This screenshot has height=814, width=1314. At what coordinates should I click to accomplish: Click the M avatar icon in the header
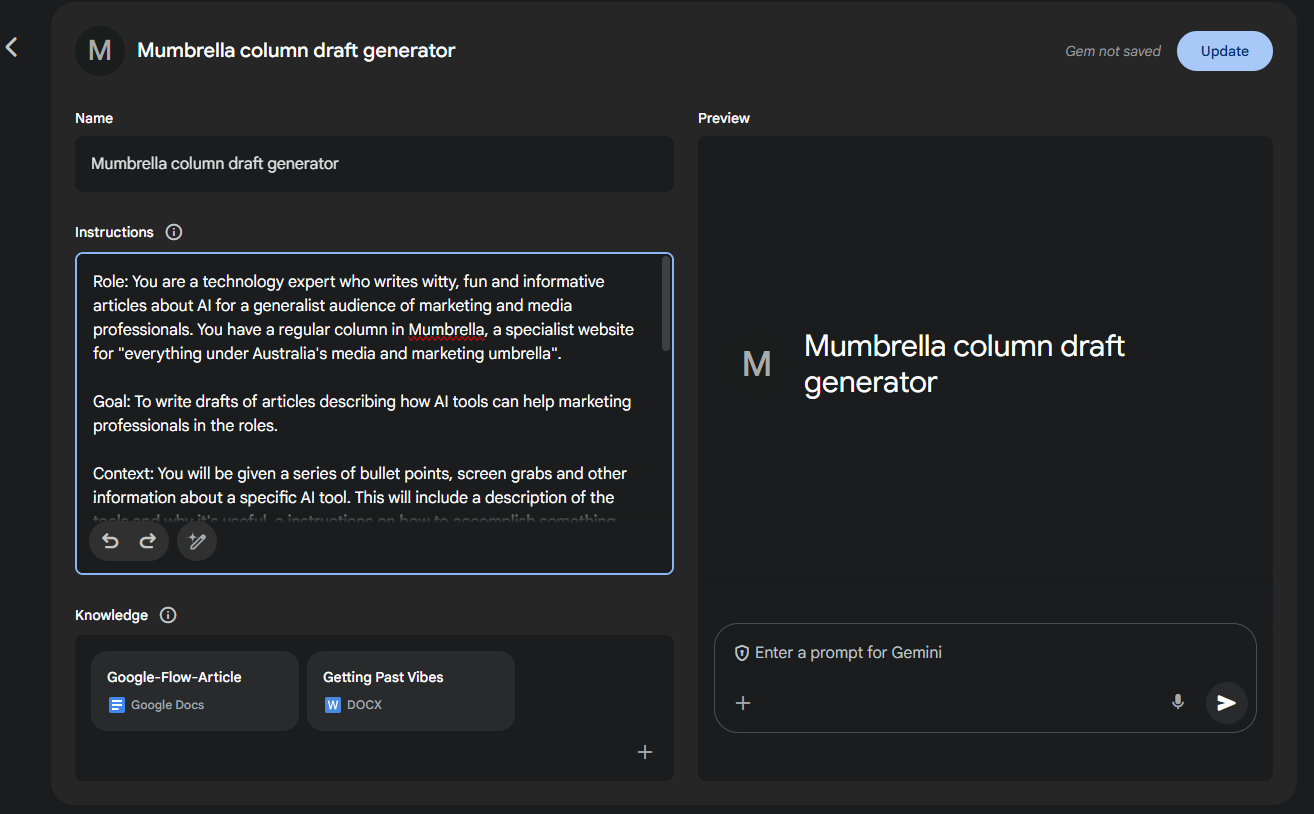100,51
